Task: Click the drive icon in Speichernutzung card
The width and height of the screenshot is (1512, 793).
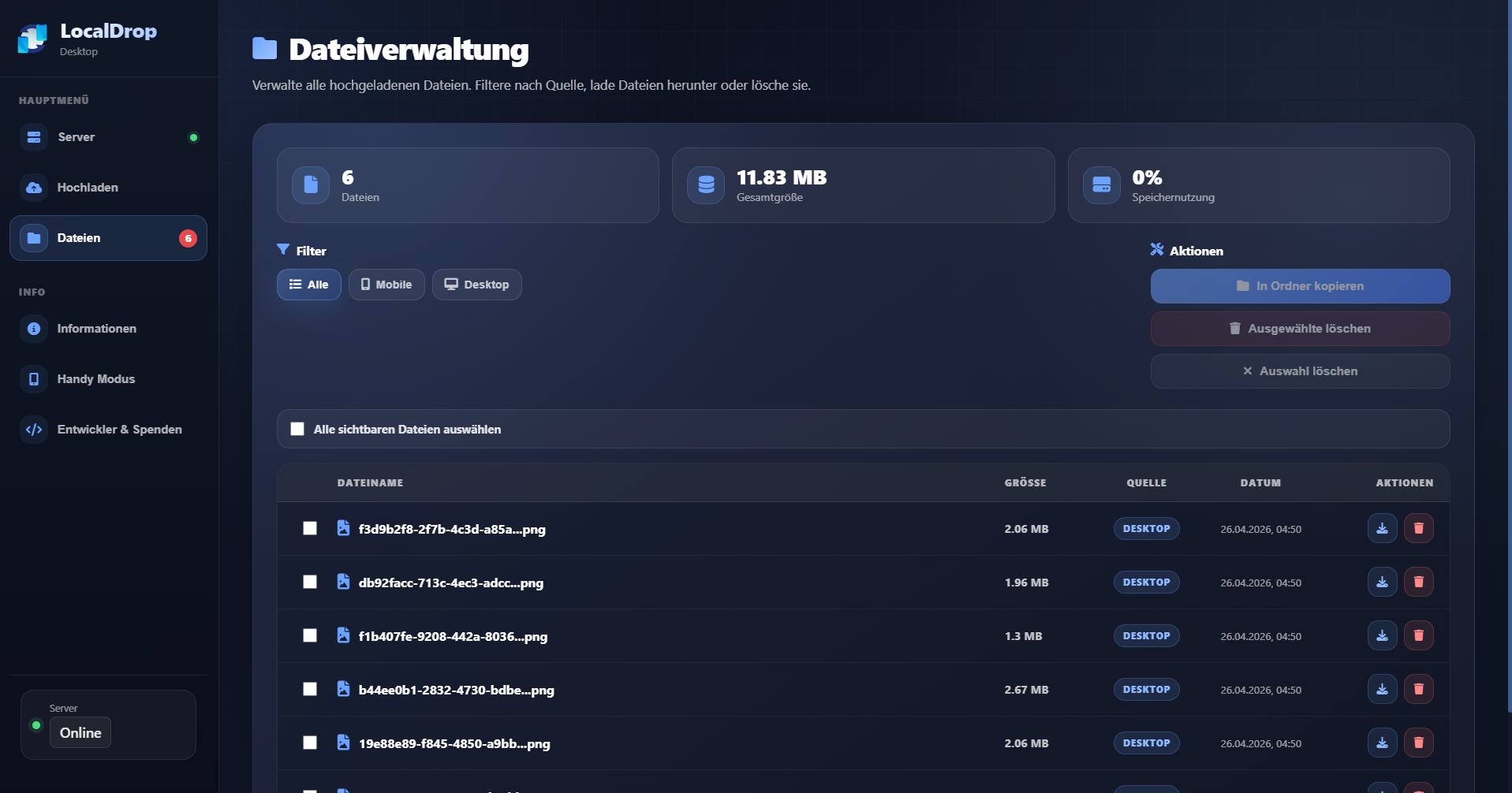Action: [x=1102, y=185]
